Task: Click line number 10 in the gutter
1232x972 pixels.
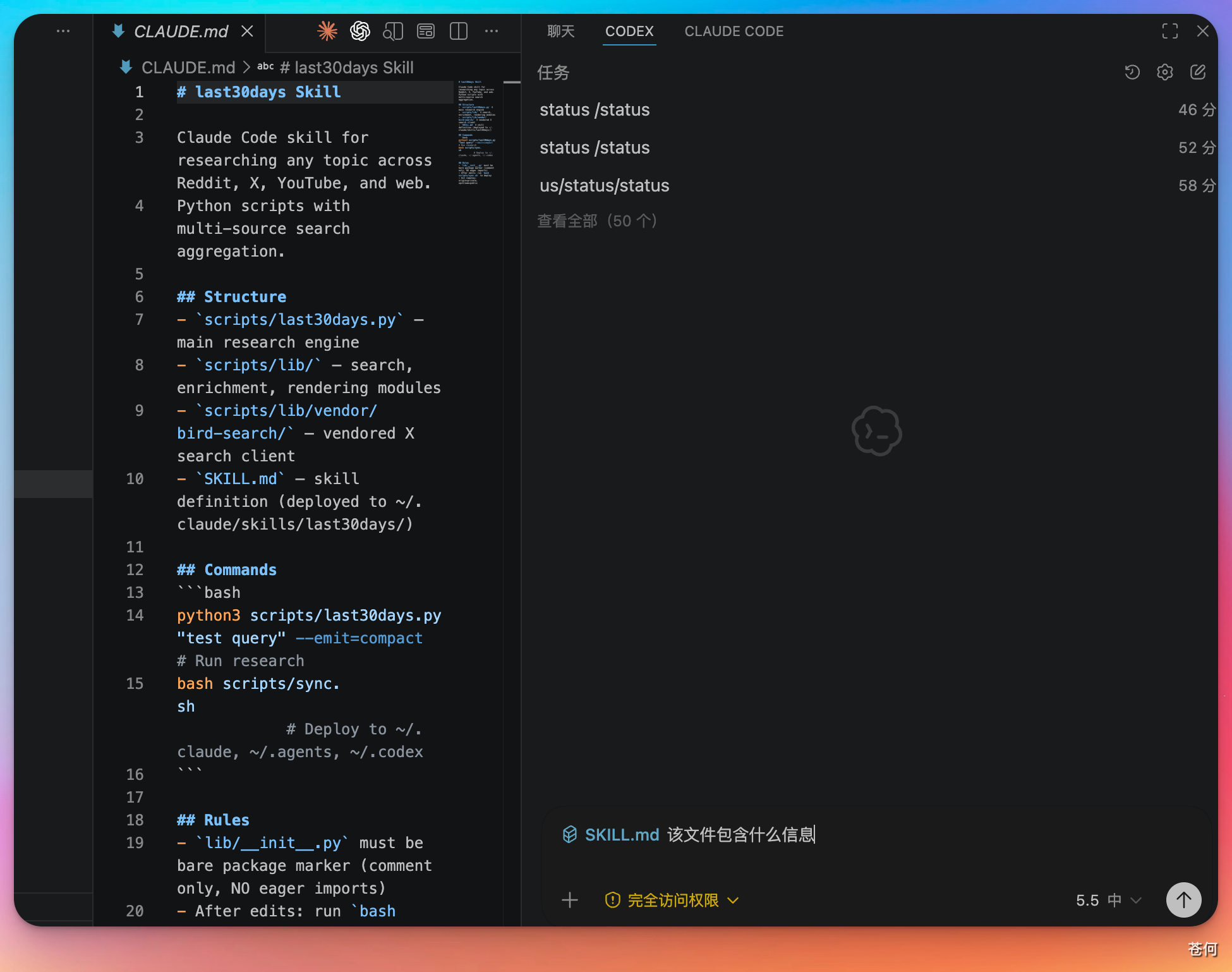Action: click(x=135, y=479)
